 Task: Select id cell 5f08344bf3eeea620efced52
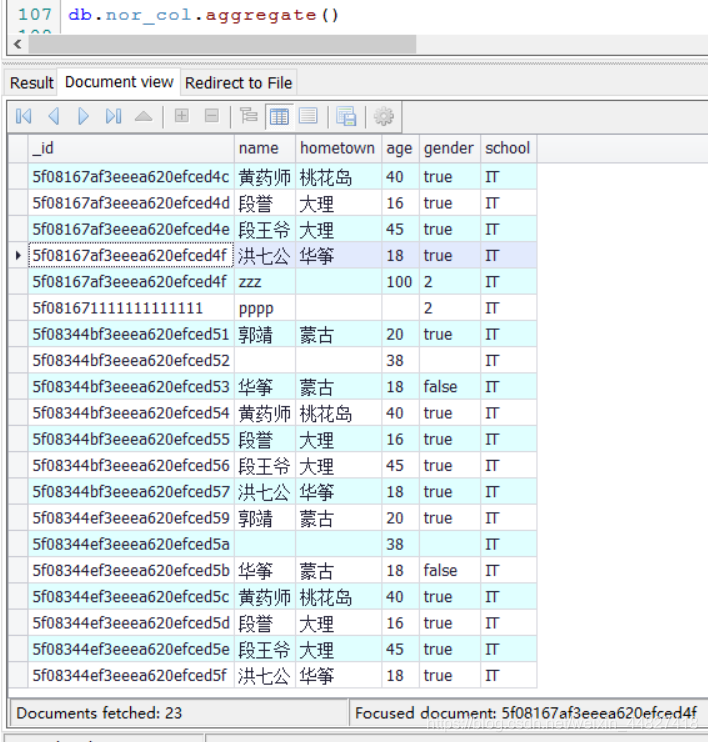tap(131, 361)
